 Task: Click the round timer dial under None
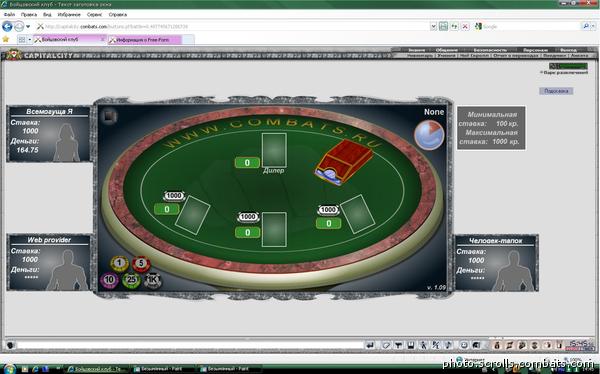click(x=429, y=135)
